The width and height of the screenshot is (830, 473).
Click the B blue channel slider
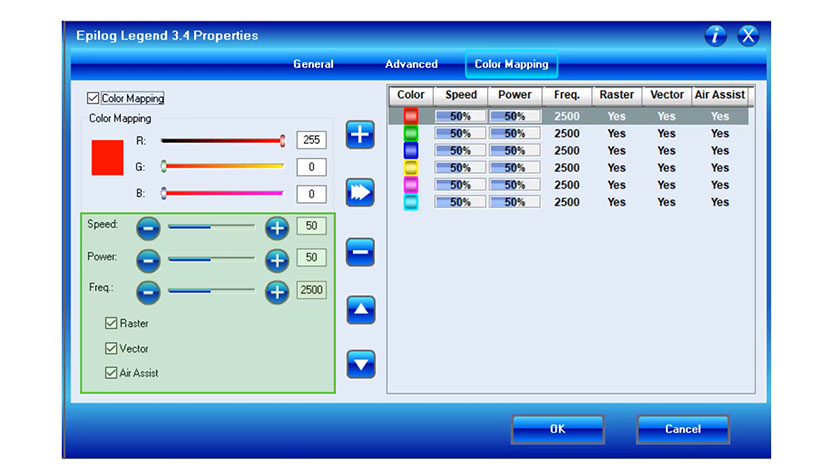[223, 193]
